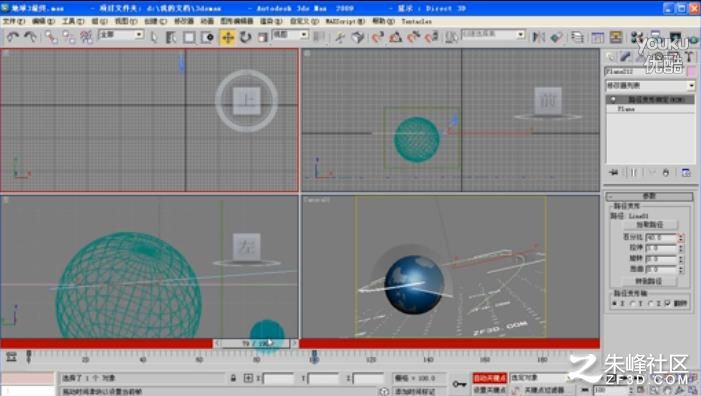Click the 拾取路径 Pick Path button
Viewport: 701px width, 396px height.
pos(650,225)
